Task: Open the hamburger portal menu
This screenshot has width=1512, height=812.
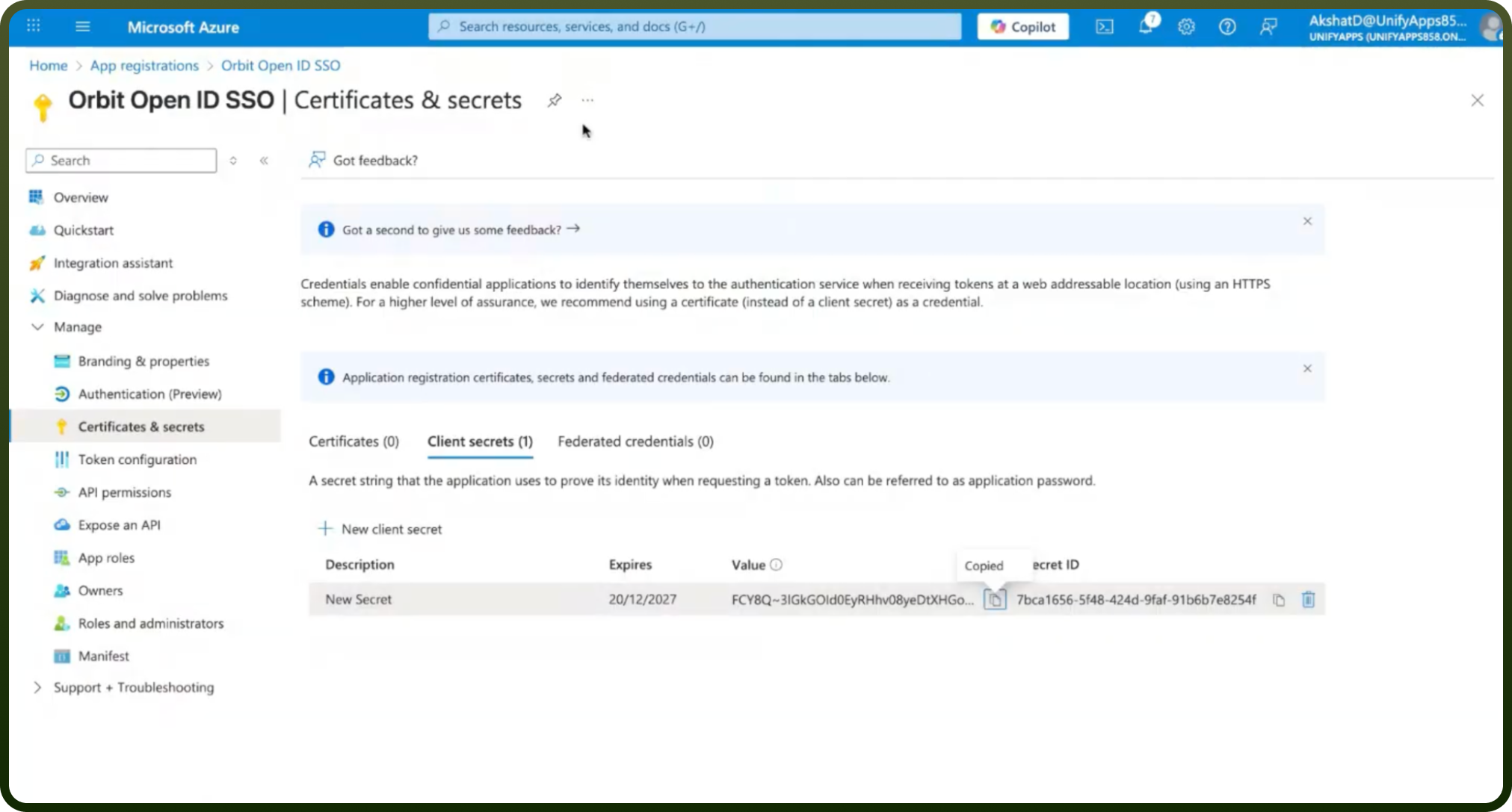Action: pos(83,26)
